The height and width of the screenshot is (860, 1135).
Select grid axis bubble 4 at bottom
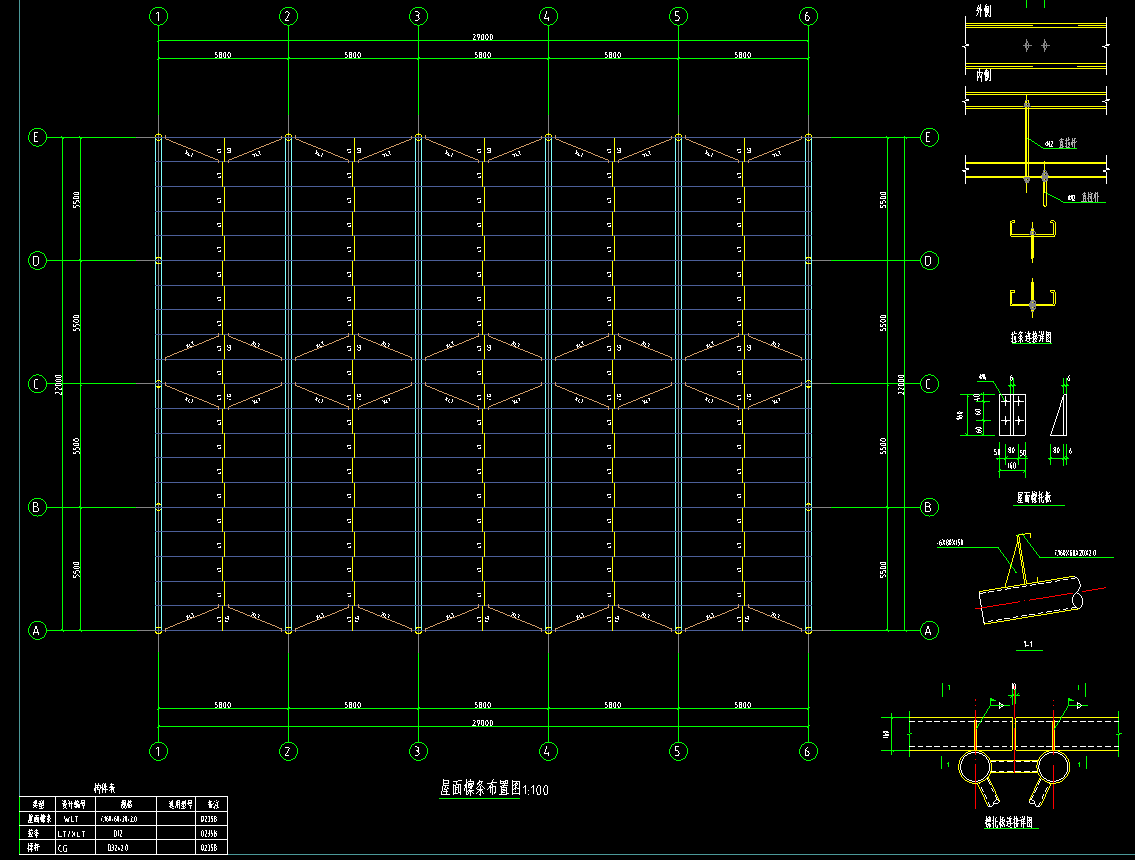[547, 751]
